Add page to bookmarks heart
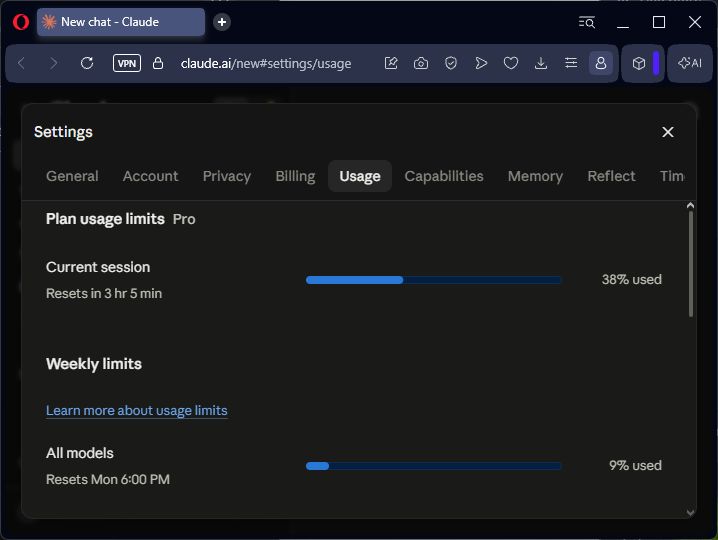Viewport: 718px width, 540px height. pos(511,63)
